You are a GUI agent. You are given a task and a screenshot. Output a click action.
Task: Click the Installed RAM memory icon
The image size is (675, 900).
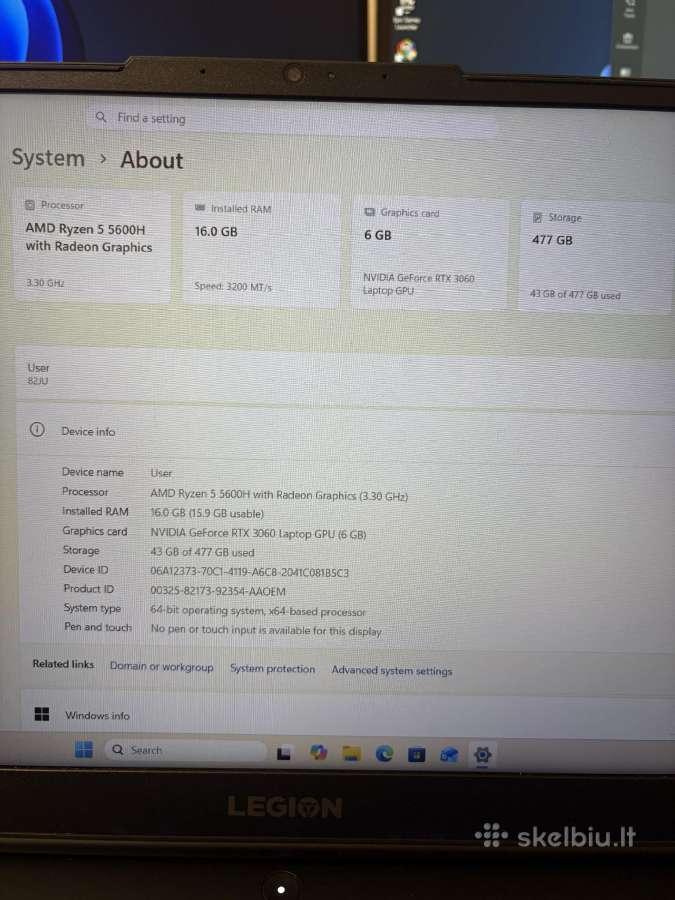pyautogui.click(x=200, y=208)
